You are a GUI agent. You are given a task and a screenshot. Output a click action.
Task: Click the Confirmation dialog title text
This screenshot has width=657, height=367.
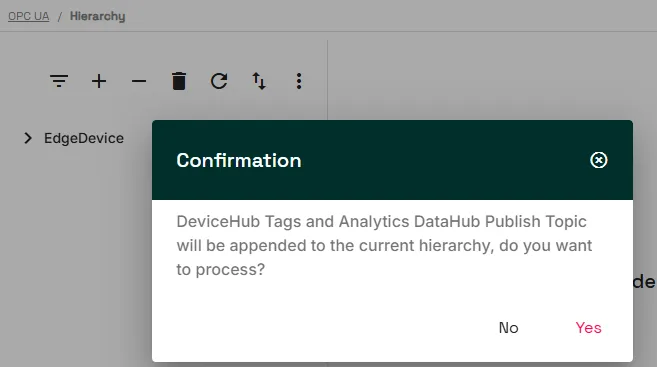(239, 160)
